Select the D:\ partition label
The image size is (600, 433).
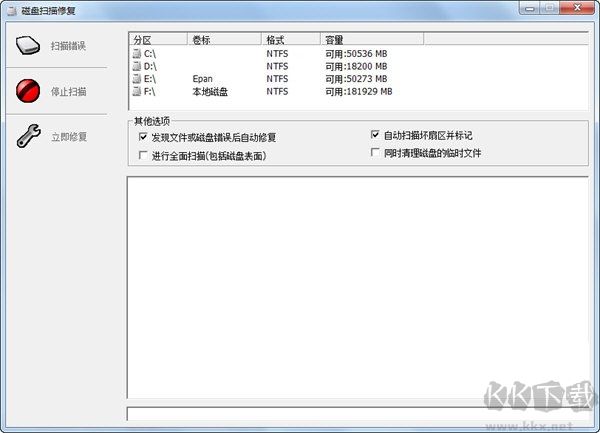click(x=150, y=66)
